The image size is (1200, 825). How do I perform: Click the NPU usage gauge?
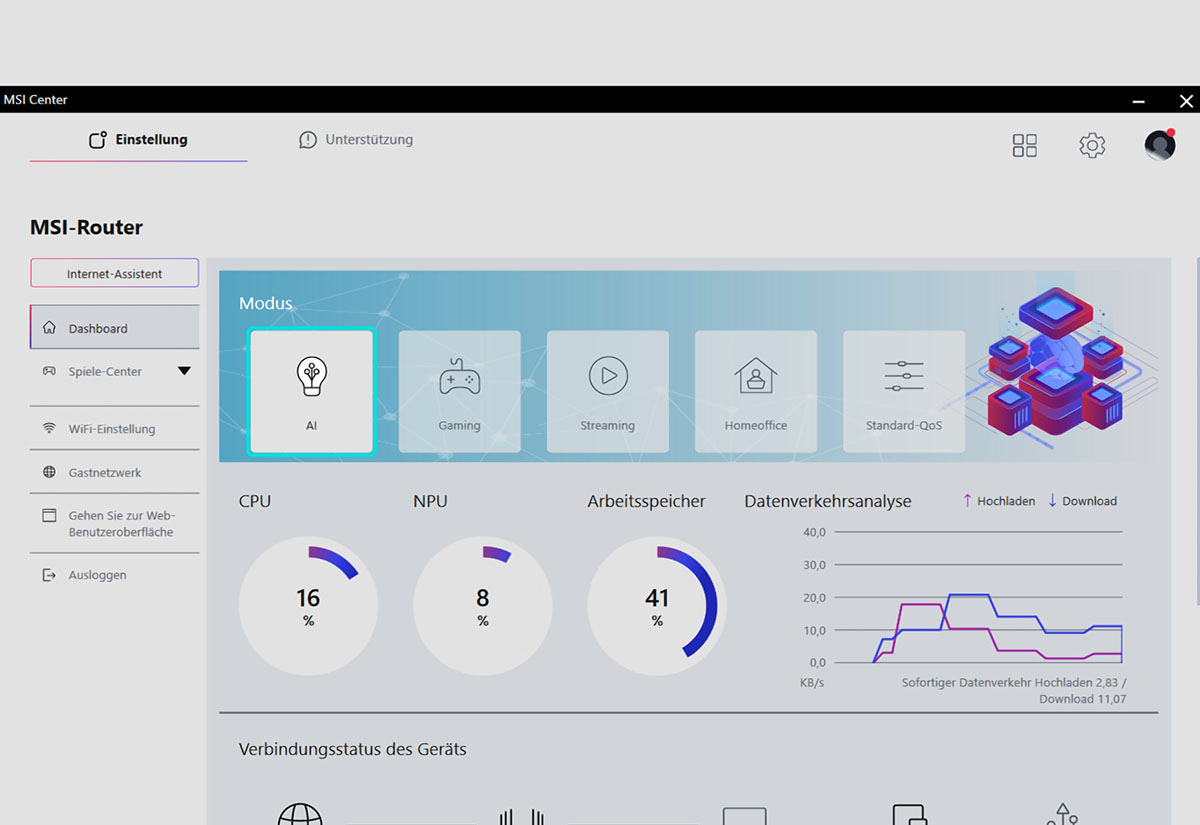(x=482, y=606)
